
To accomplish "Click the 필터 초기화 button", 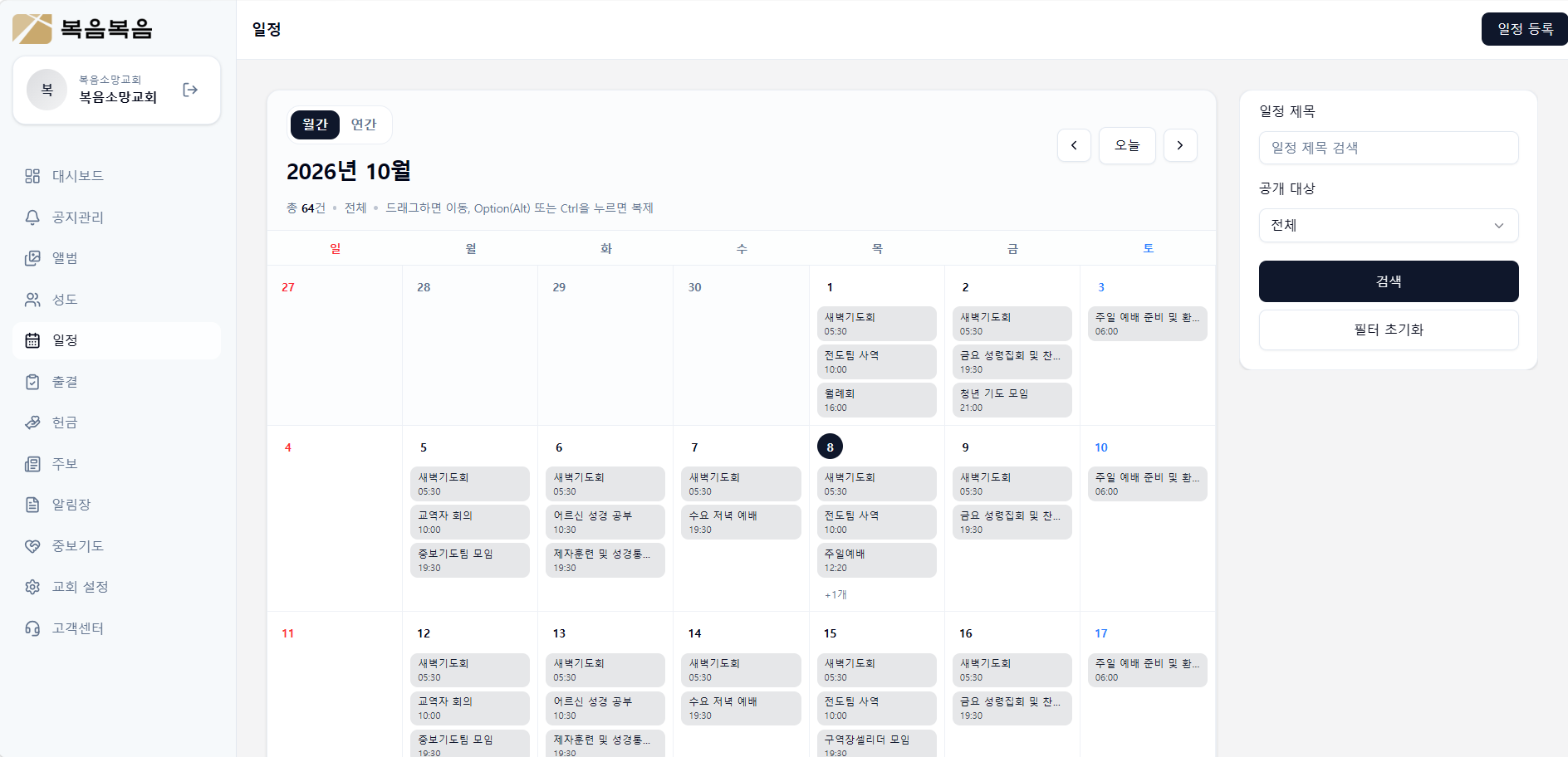I will point(1389,330).
